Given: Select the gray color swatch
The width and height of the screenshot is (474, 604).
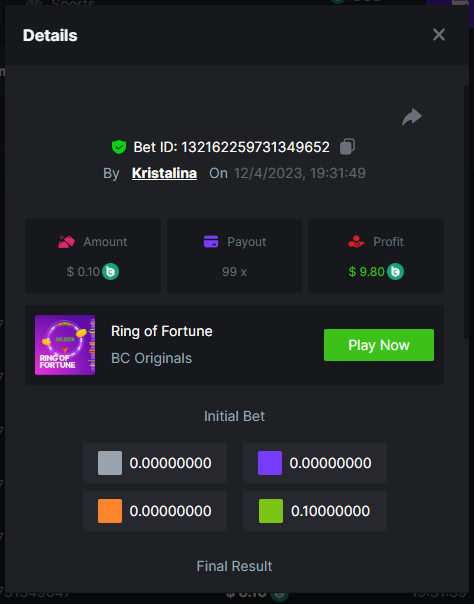Looking at the screenshot, I should (x=110, y=463).
